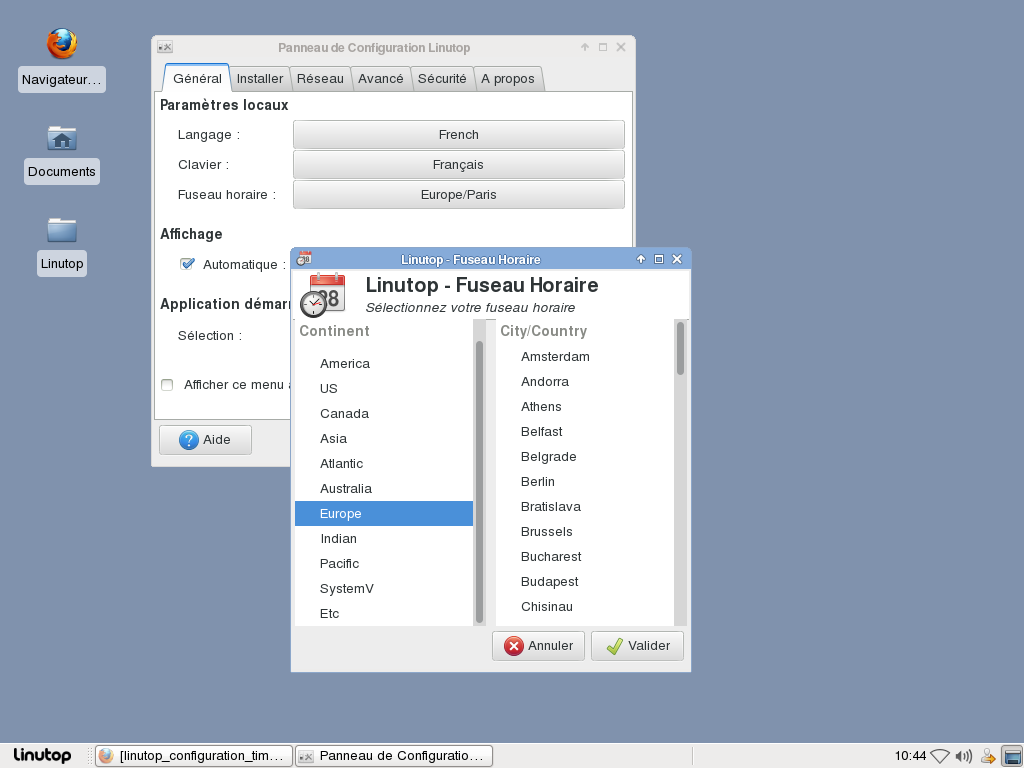Image resolution: width=1024 pixels, height=768 pixels.
Task: Switch to the Général tab
Action: point(197,78)
